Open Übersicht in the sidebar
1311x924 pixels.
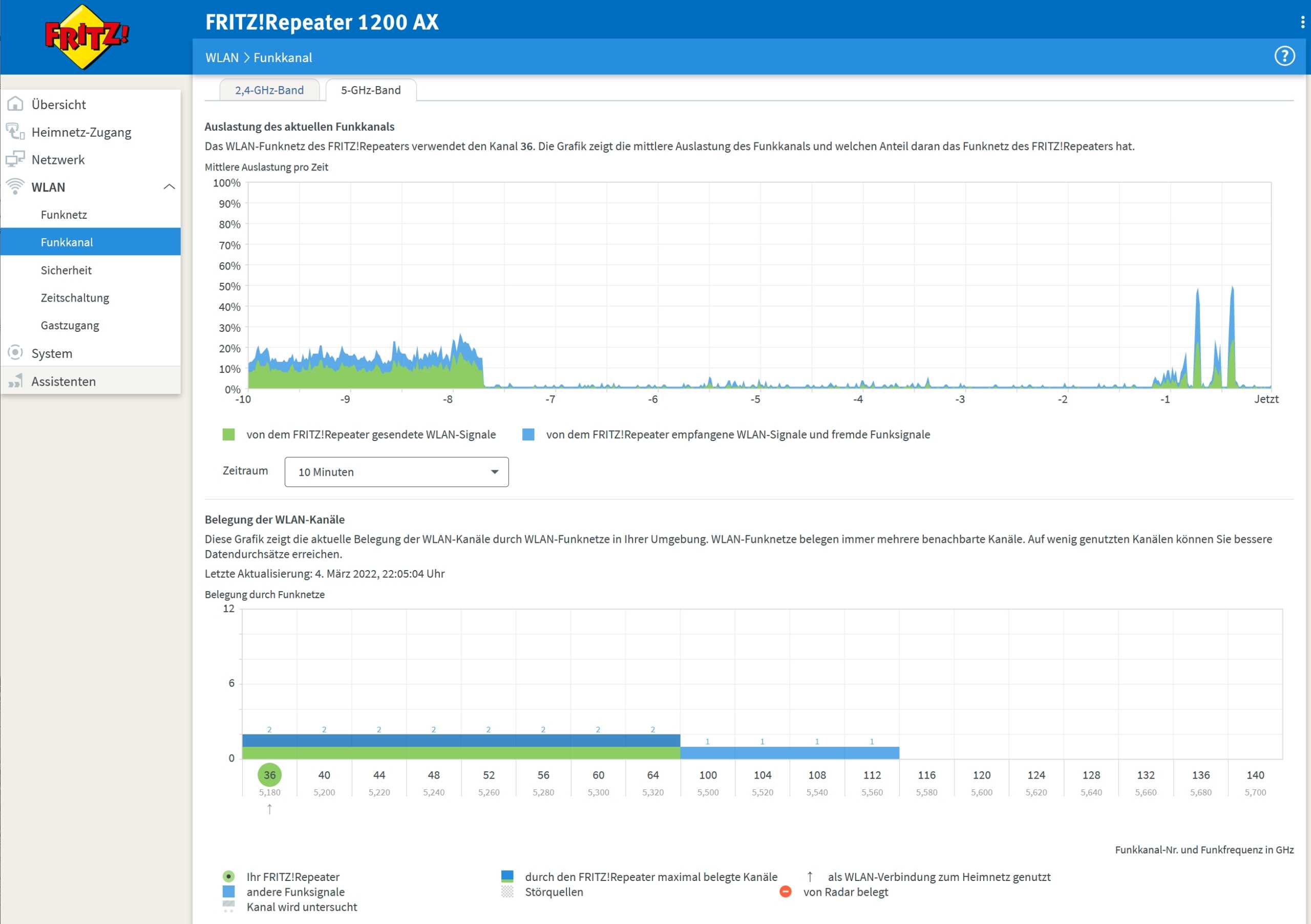91,104
